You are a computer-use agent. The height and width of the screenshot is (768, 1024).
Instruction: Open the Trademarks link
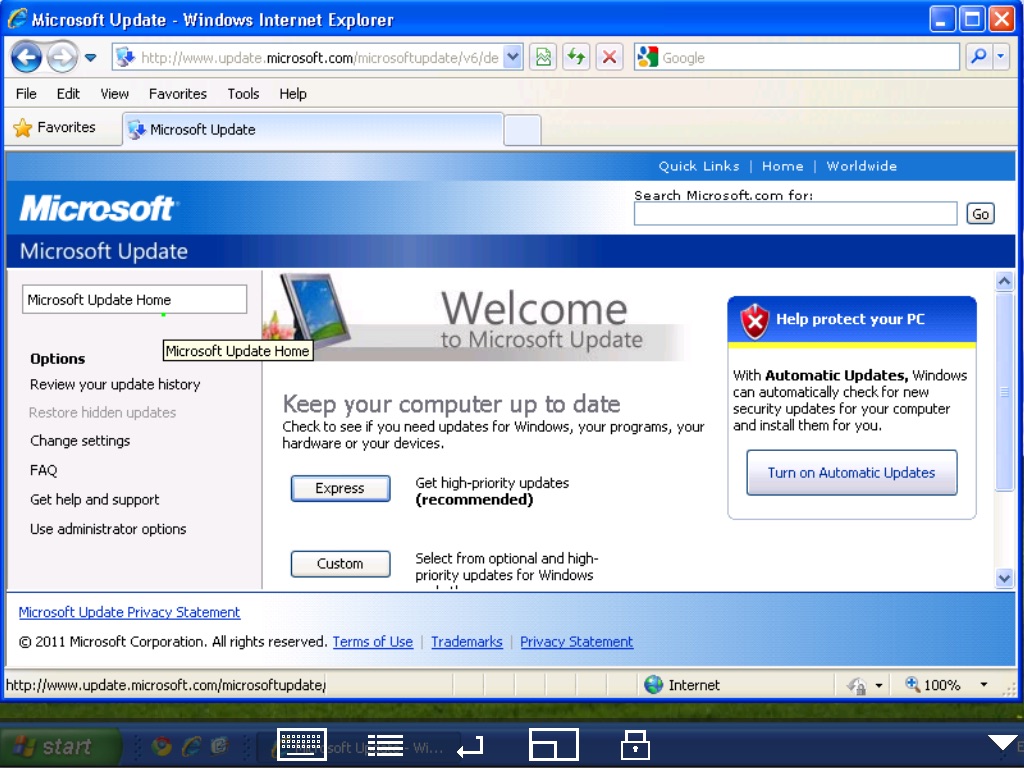pyautogui.click(x=467, y=642)
